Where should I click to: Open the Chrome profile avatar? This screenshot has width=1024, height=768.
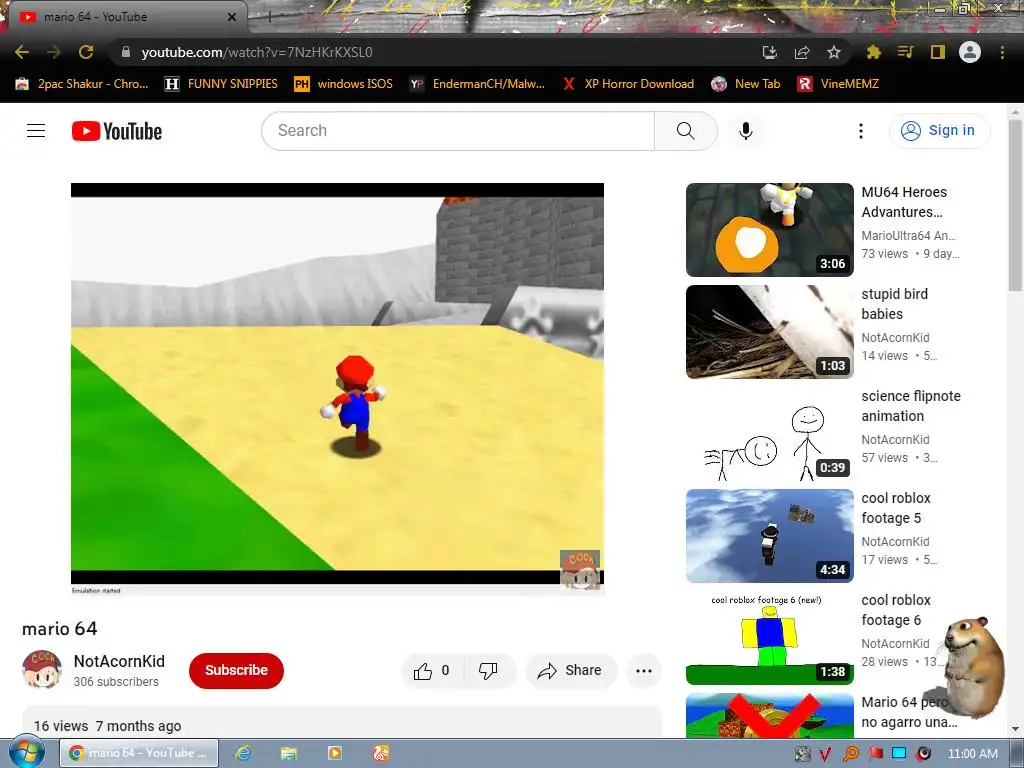pyautogui.click(x=970, y=52)
